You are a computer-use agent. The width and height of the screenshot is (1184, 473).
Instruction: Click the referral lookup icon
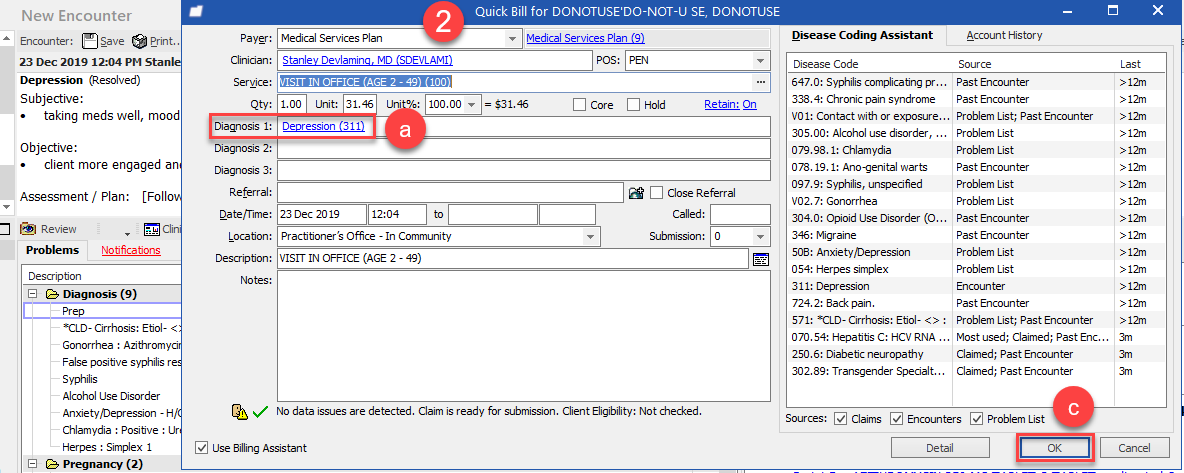click(636, 193)
